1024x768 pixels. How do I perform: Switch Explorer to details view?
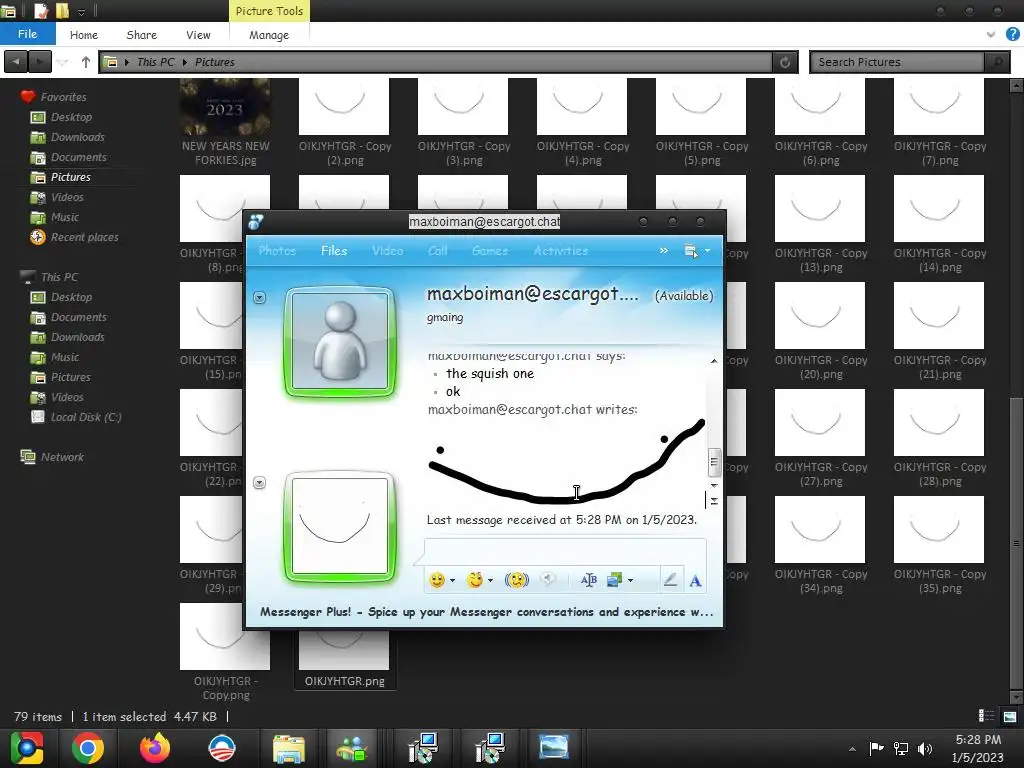click(x=987, y=716)
